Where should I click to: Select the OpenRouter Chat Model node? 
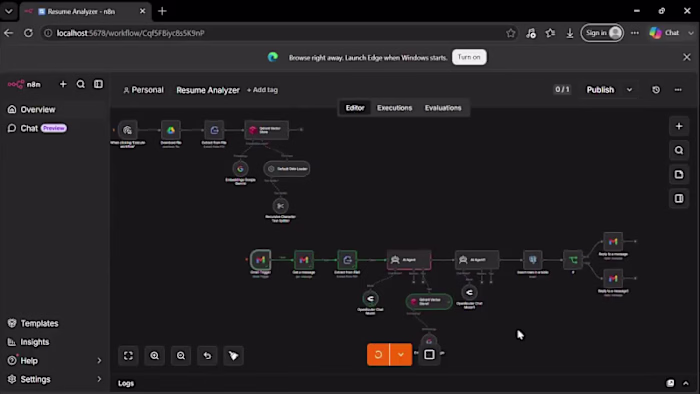[x=370, y=299]
